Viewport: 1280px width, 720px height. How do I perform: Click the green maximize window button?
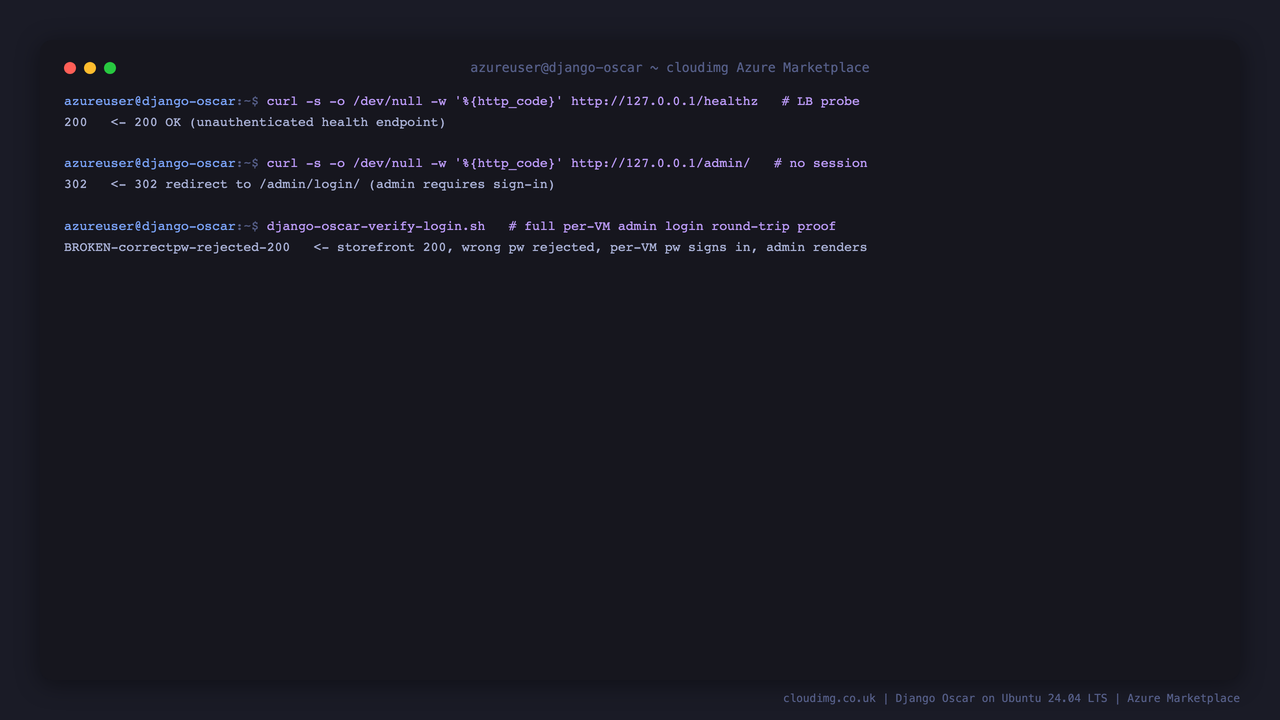coord(110,68)
